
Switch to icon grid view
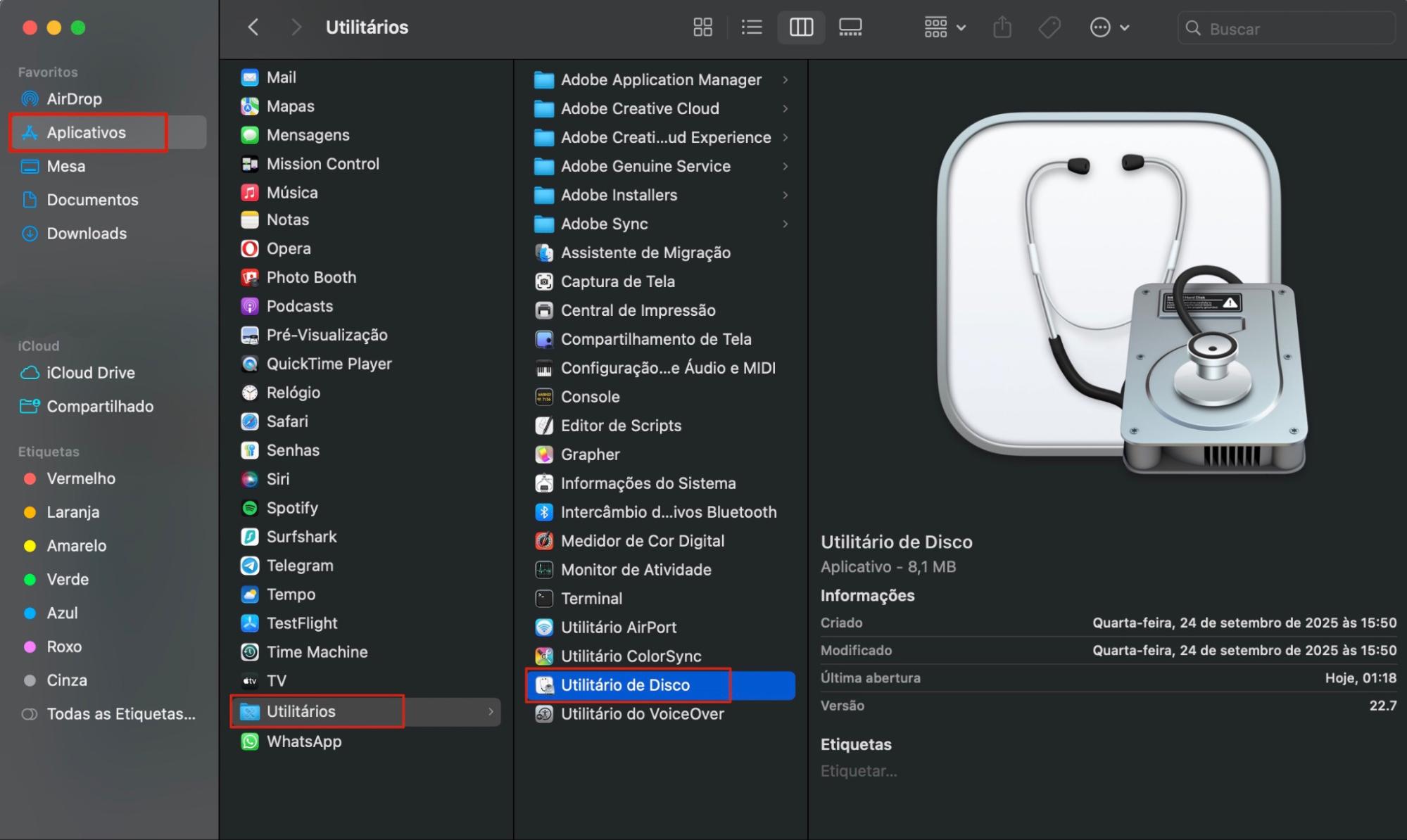tap(702, 27)
